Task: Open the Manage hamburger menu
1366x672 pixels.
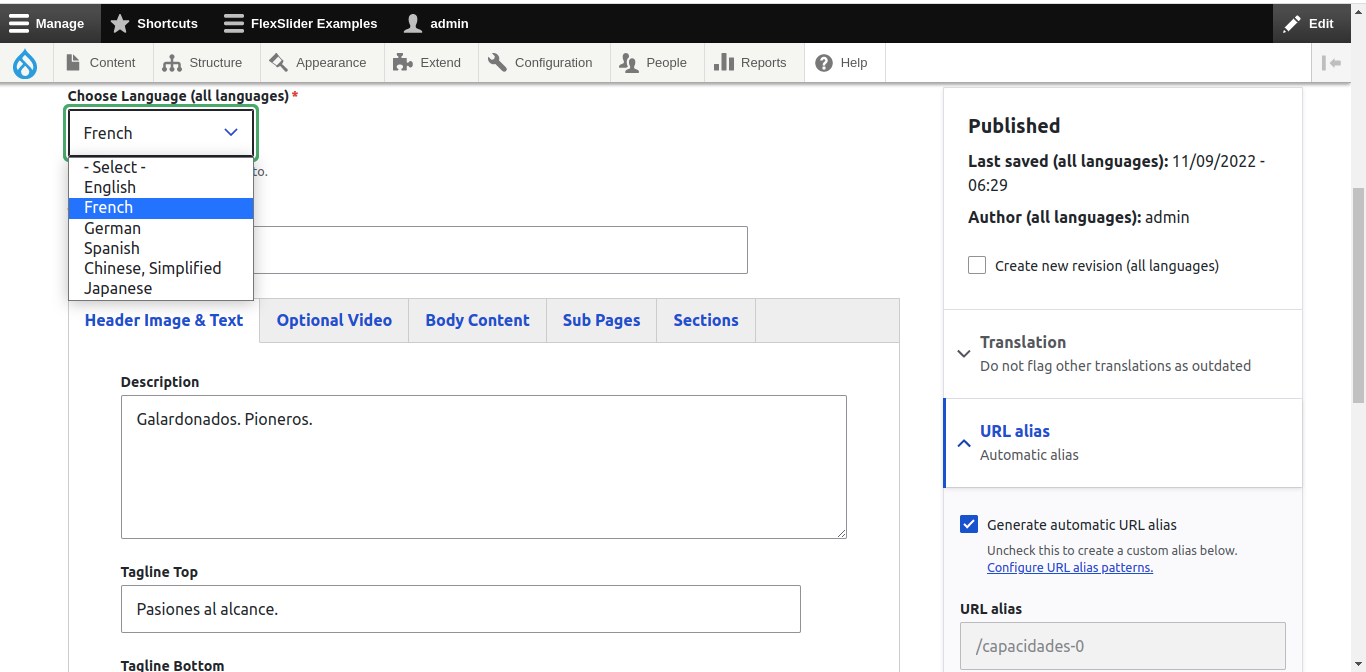Action: click(20, 23)
